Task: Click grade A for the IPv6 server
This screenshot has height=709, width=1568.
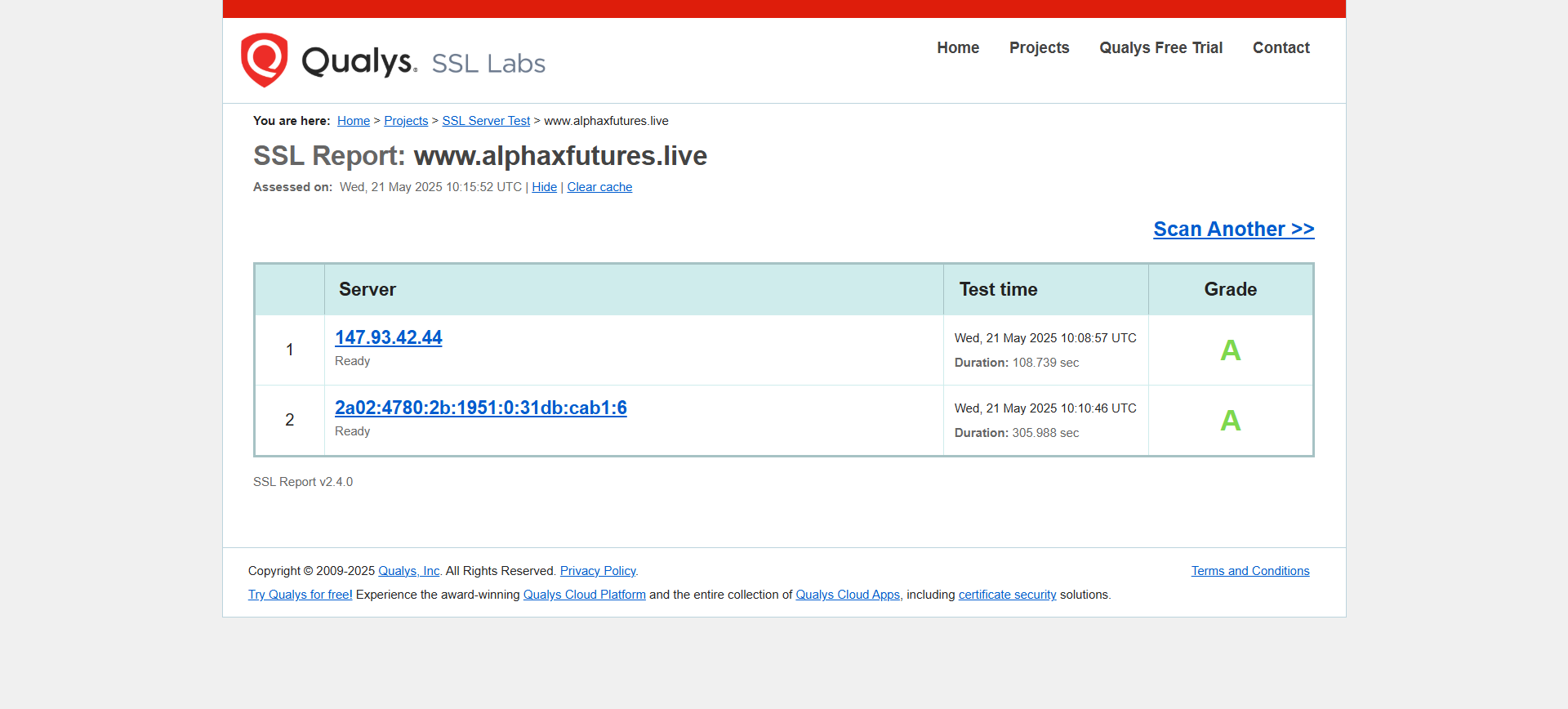Action: [1230, 421]
